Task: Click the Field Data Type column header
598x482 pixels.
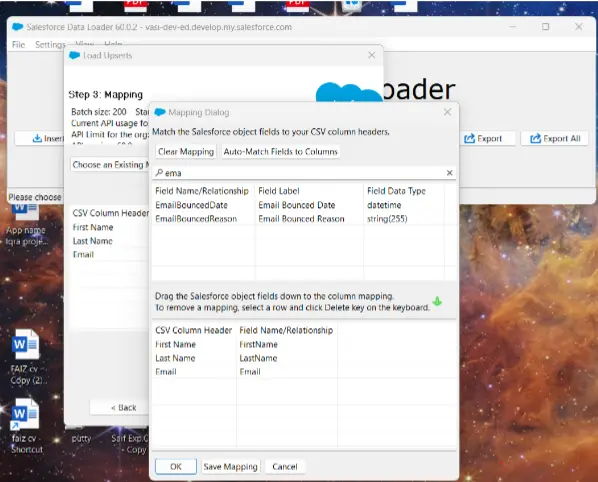Action: click(x=396, y=191)
